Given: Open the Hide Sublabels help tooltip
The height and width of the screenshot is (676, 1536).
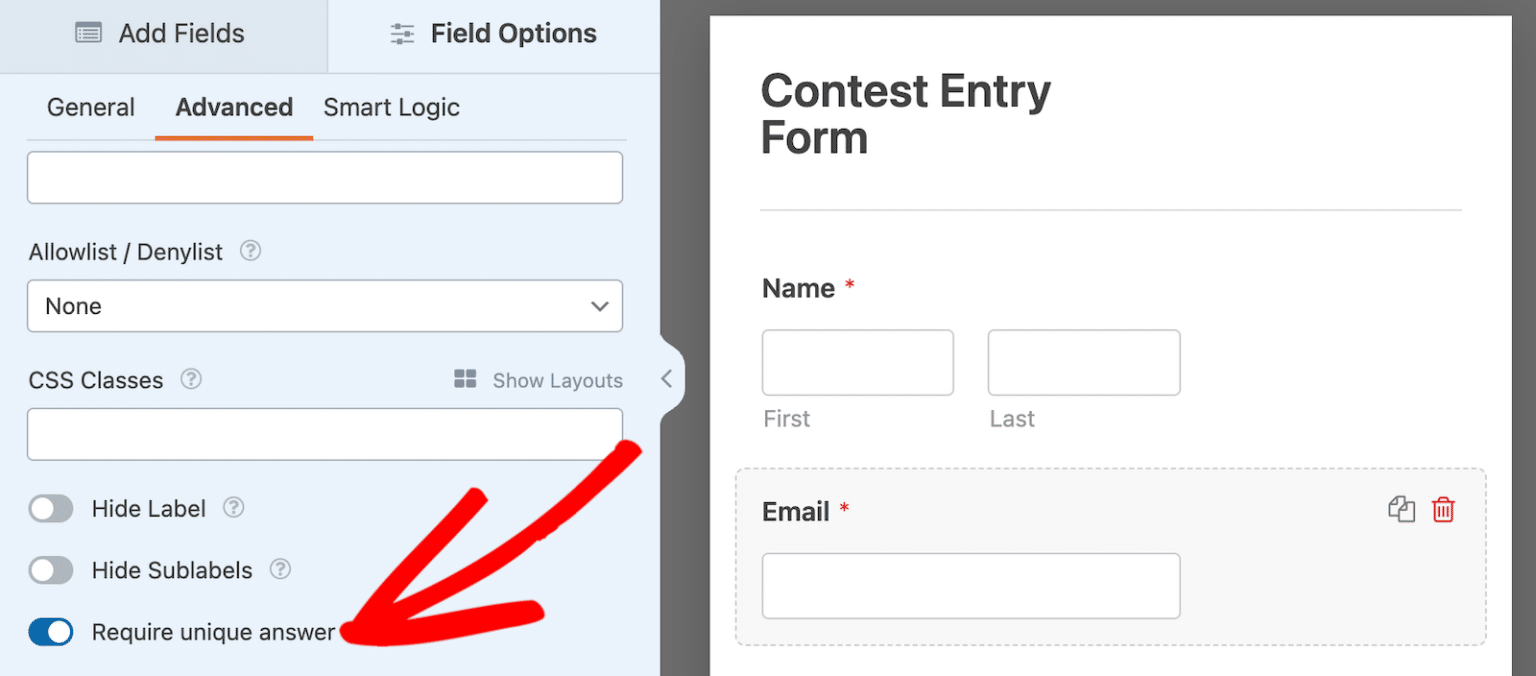Looking at the screenshot, I should (x=280, y=570).
